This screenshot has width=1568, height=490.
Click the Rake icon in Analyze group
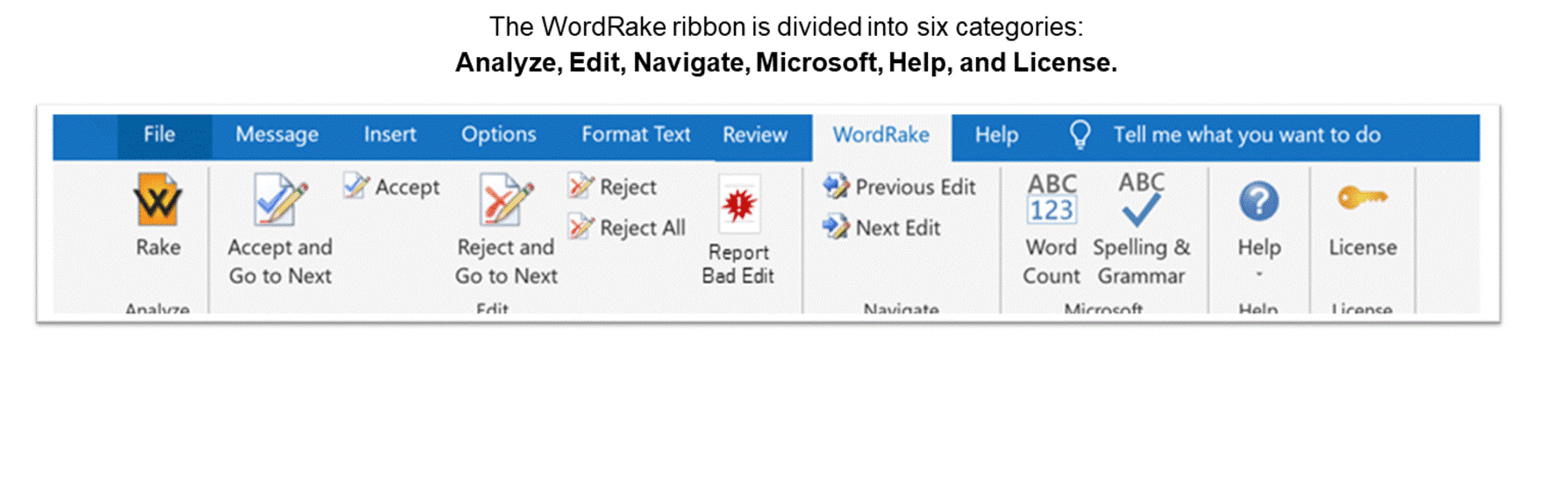[x=158, y=200]
